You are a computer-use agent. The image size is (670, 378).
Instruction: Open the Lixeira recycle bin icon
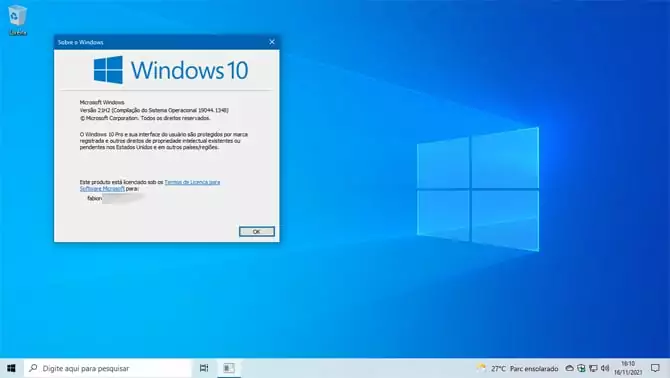click(17, 20)
